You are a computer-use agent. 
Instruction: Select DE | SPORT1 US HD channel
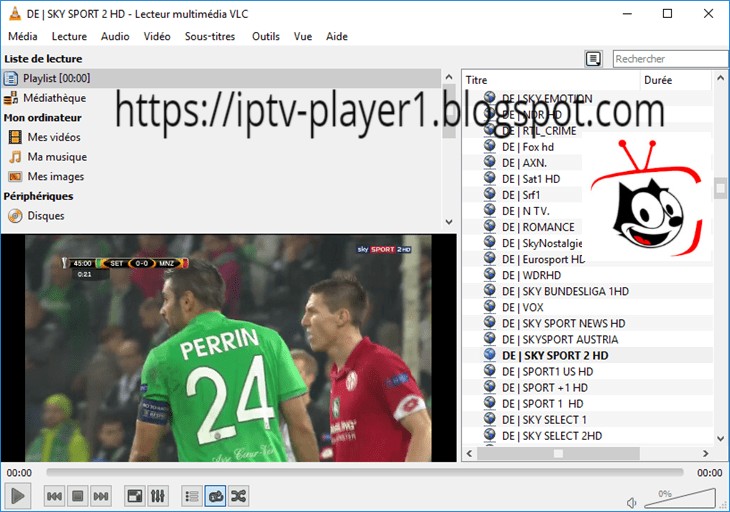548,372
